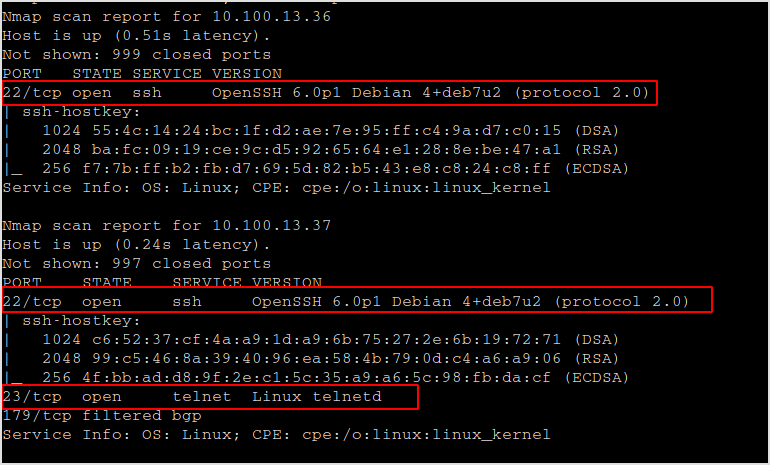This screenshot has height=465, width=770.
Task: Click the '179/tcp filtered bgp' line
Action: 102,416
